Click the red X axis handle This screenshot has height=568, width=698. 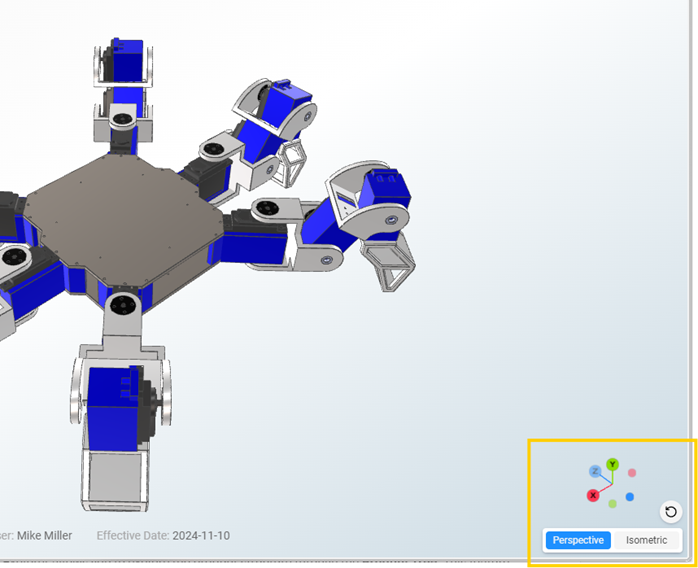coord(593,495)
